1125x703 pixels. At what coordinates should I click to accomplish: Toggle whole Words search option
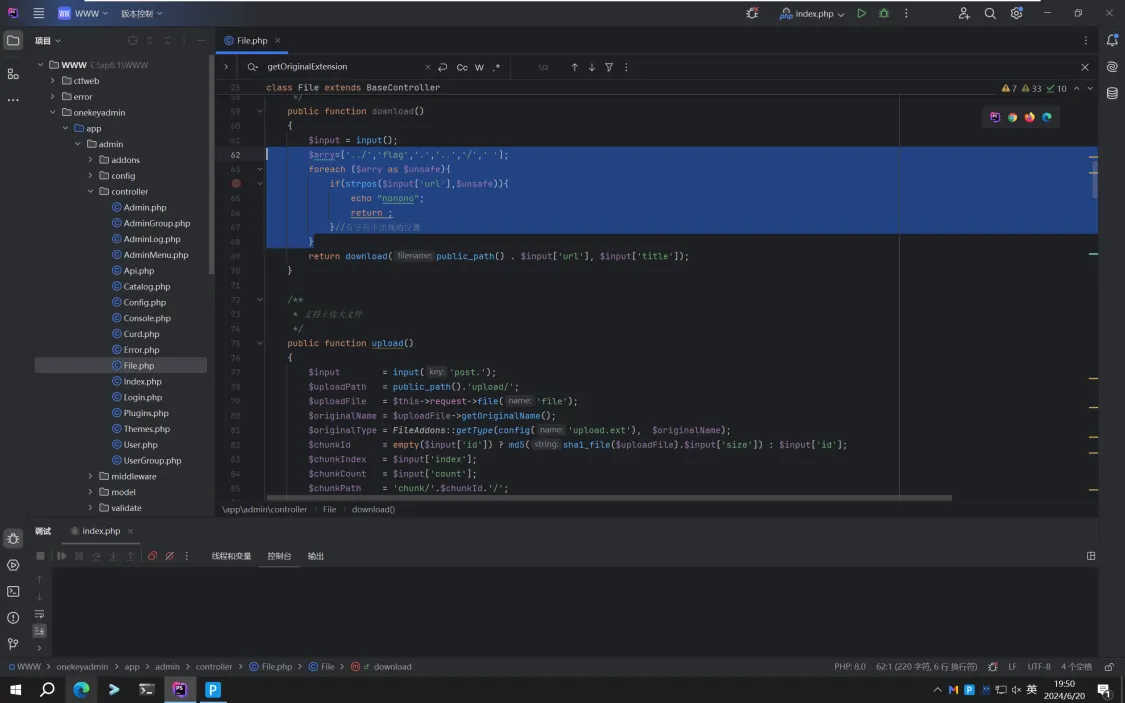(479, 67)
